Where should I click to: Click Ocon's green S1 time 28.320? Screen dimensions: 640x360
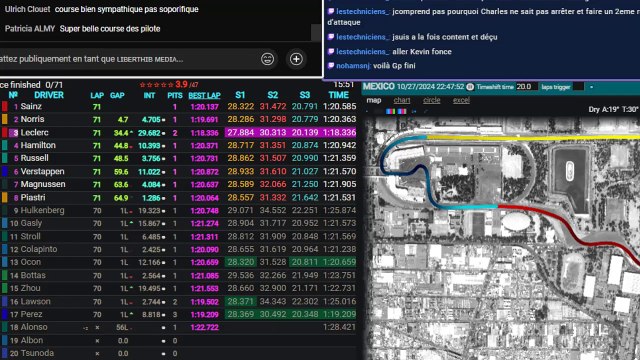click(x=240, y=262)
